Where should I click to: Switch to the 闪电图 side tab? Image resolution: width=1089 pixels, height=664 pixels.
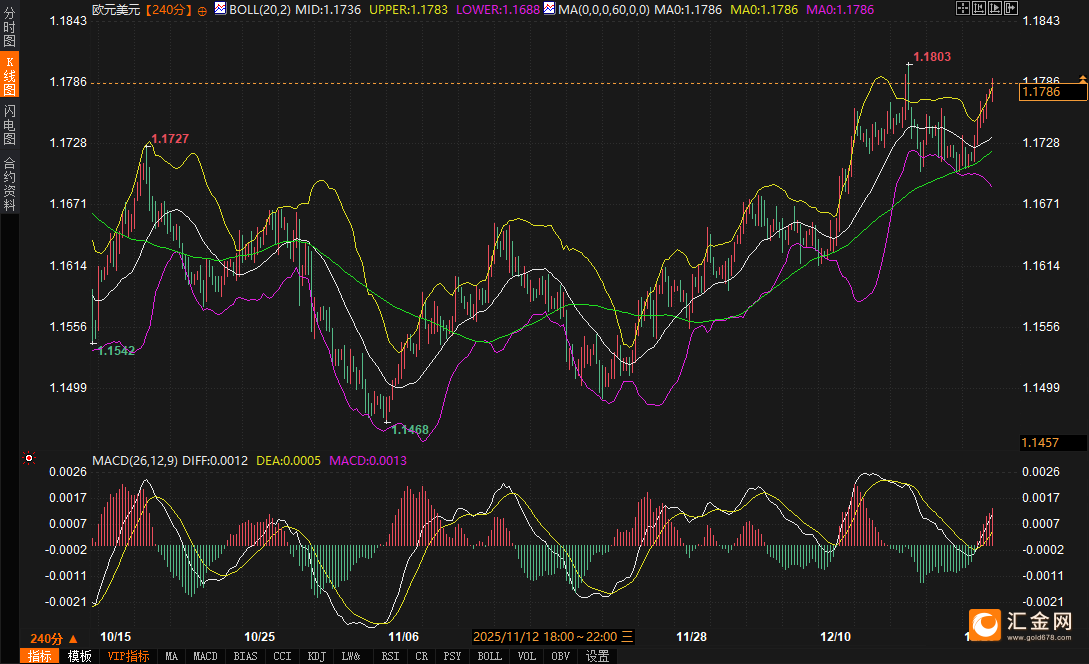click(9, 123)
